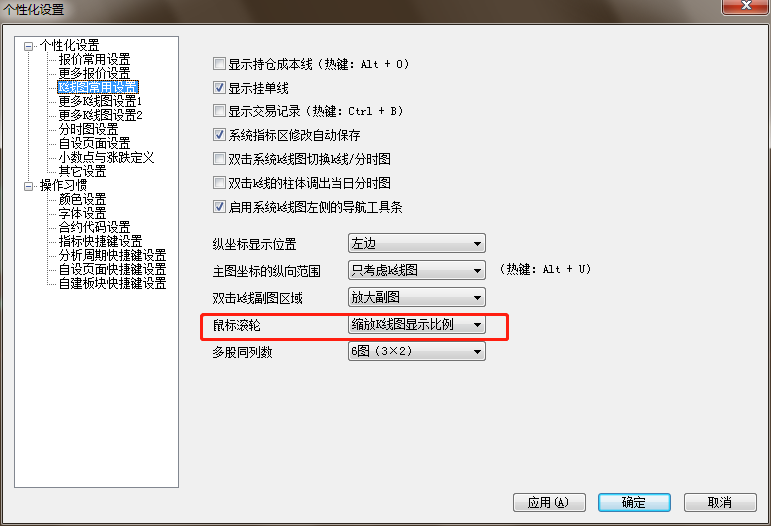Enable 显示持仓成本线 checkbox
This screenshot has height=526, width=771.
pyautogui.click(x=219, y=64)
